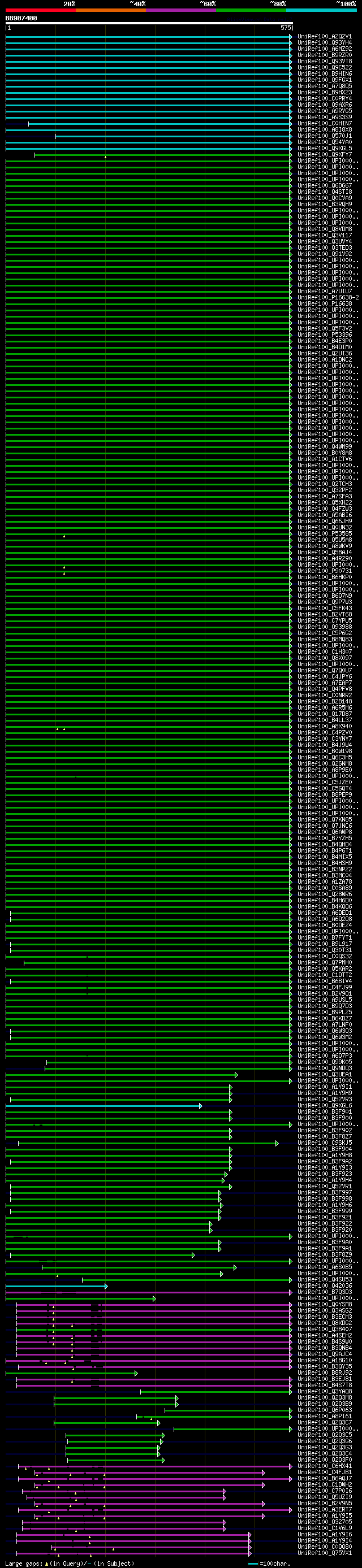Click the UniRef100_Q17D87 label
This screenshot has width=362, height=1568.
[324, 714]
